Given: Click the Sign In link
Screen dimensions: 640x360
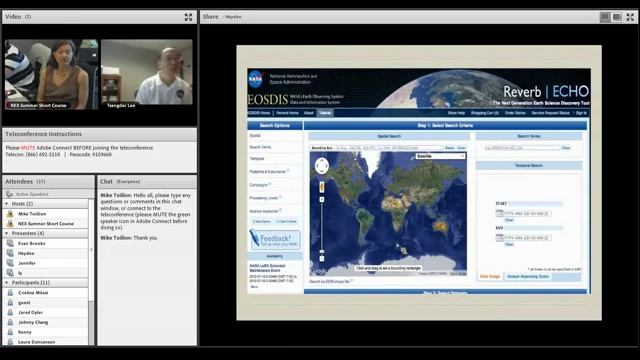Looking at the screenshot, I should [x=581, y=113].
